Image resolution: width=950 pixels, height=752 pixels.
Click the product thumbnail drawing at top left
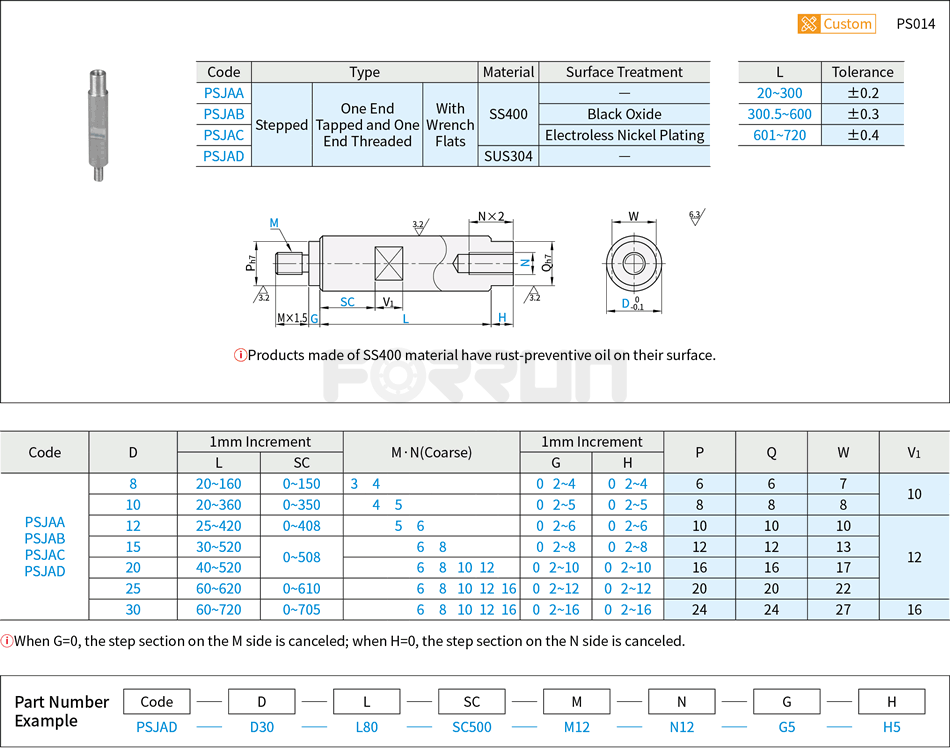click(x=98, y=125)
